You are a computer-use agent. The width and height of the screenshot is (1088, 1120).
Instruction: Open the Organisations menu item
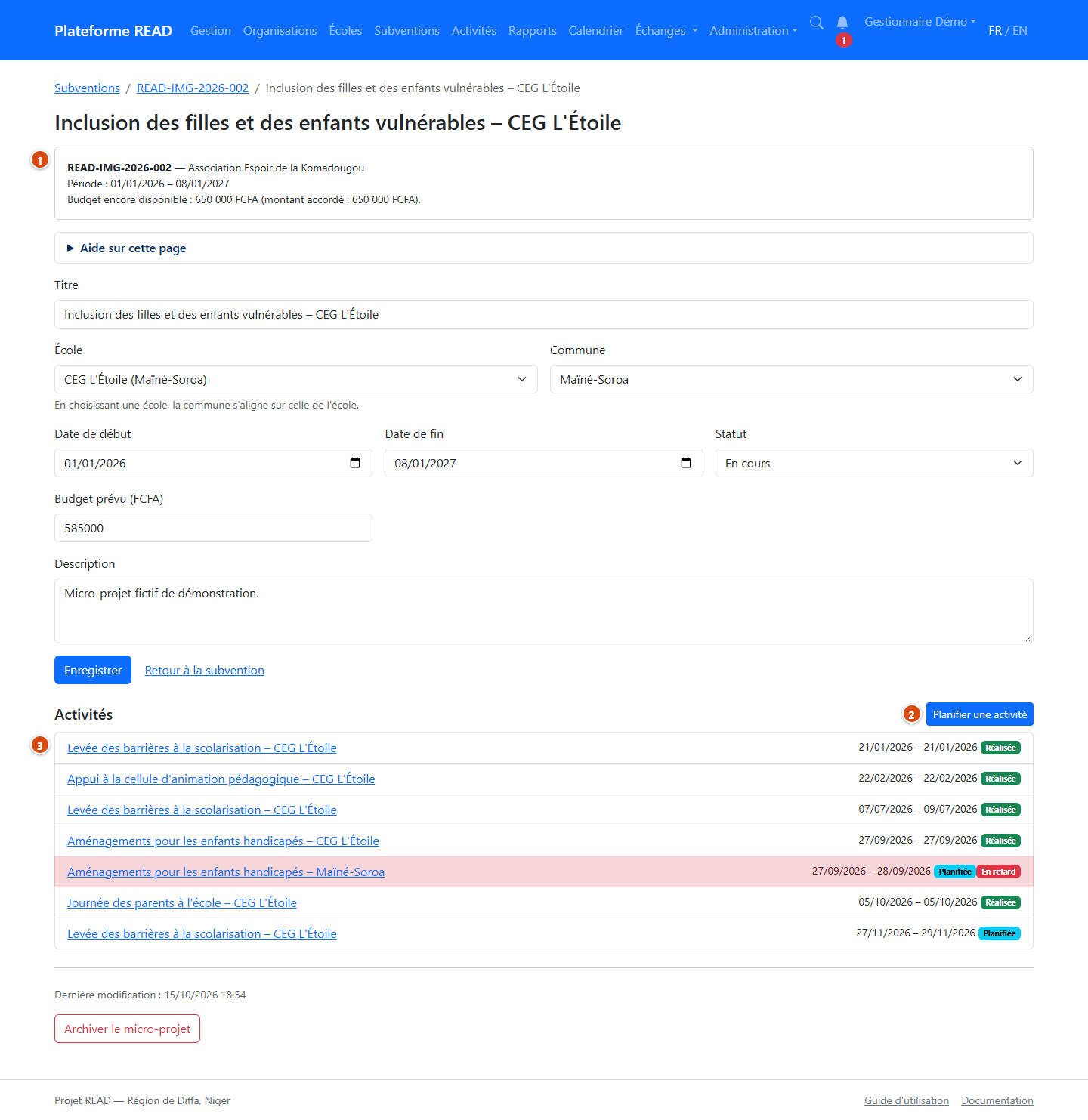pos(280,31)
